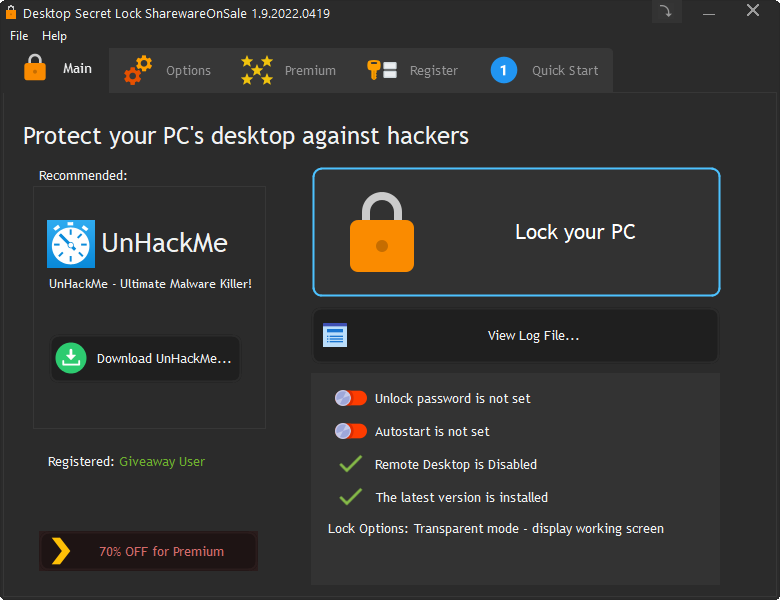Click the 'Recommended:' label
The image size is (780, 600).
pyautogui.click(x=83, y=176)
